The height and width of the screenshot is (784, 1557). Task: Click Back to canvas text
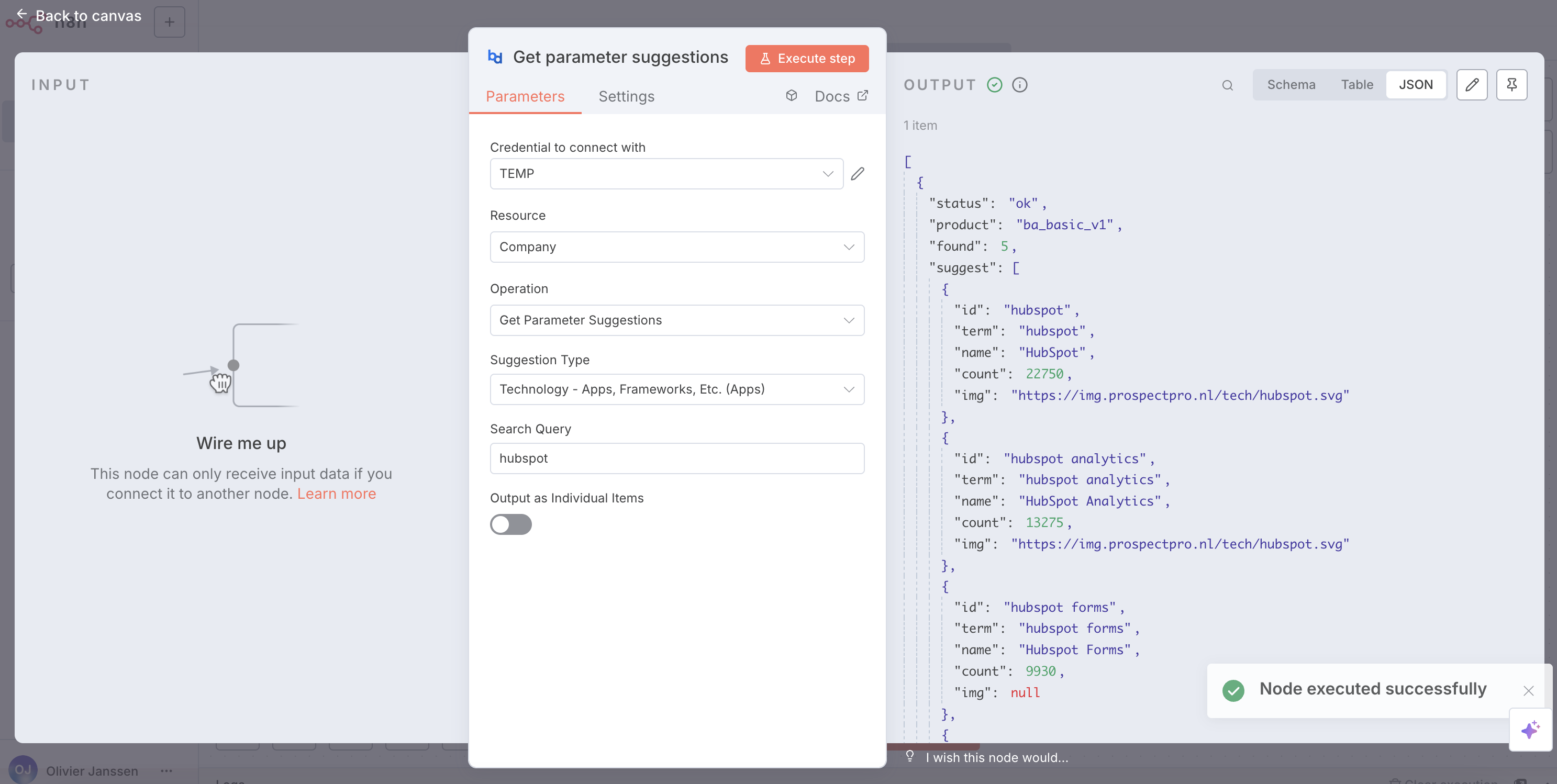coord(88,16)
